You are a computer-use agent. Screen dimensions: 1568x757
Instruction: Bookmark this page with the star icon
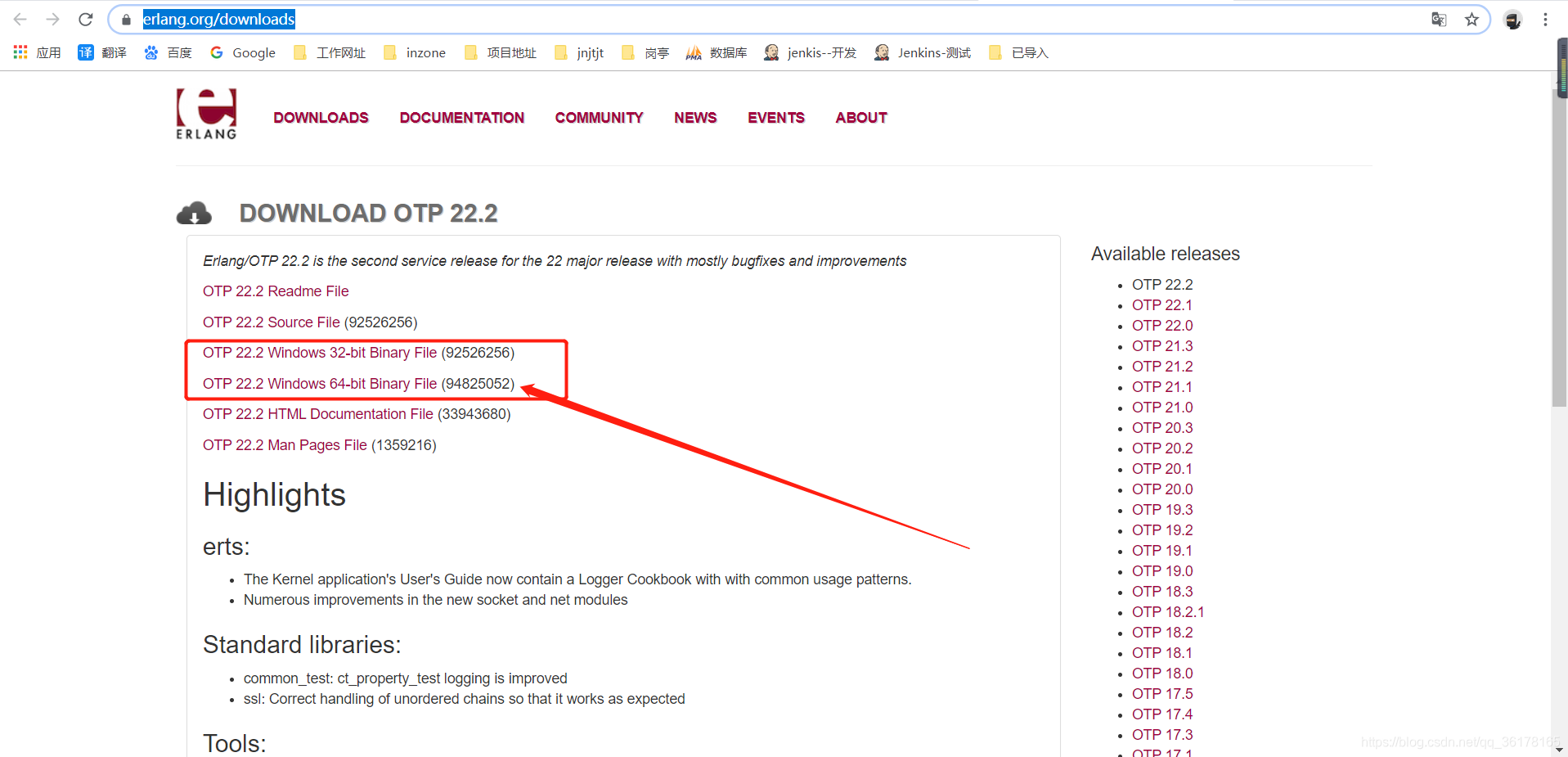click(1471, 20)
